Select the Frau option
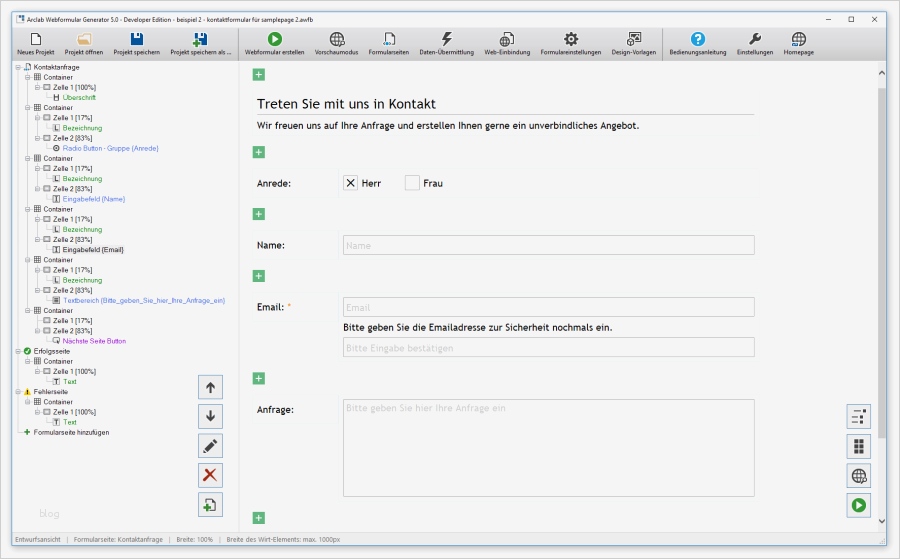The height and width of the screenshot is (559, 900). coord(412,183)
